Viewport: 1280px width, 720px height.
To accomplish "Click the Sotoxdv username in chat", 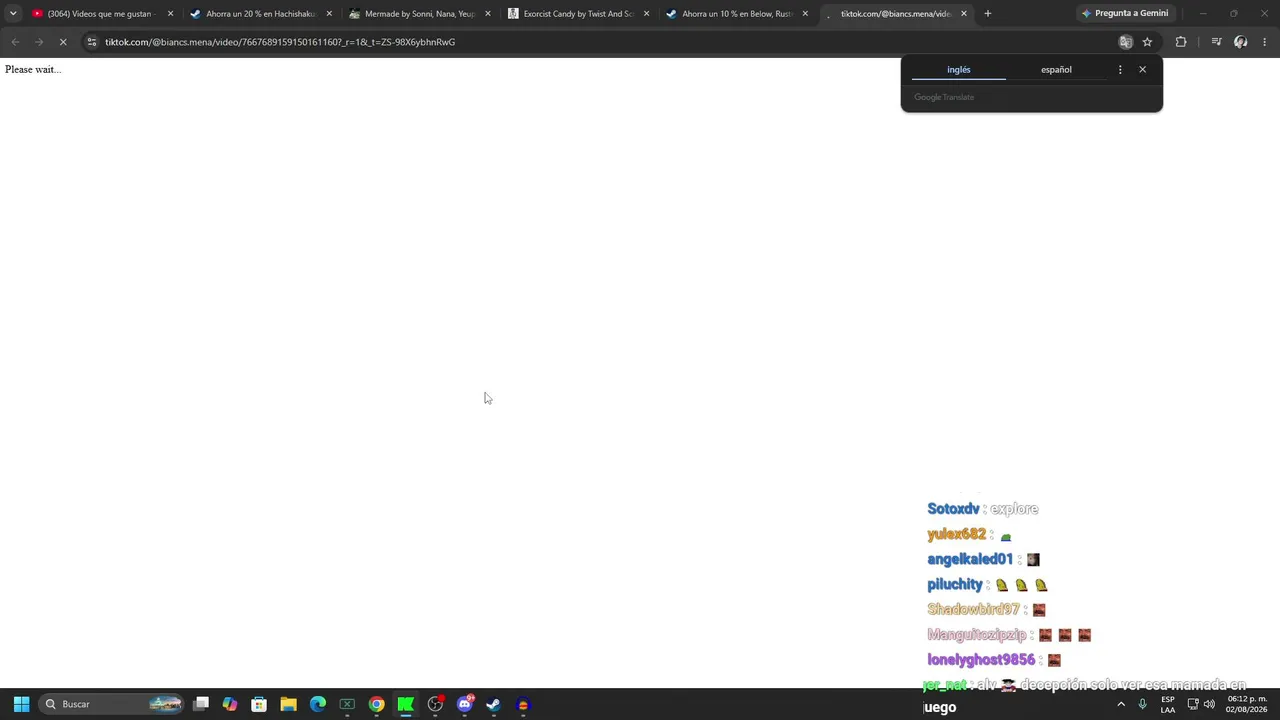I will [x=953, y=509].
